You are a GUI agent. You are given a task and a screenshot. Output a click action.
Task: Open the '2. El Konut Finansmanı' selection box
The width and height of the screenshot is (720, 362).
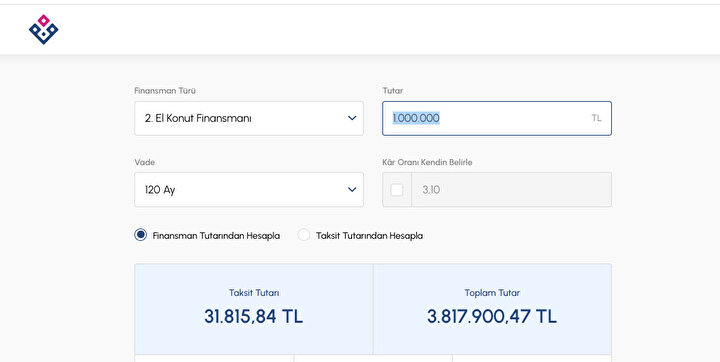(x=249, y=119)
